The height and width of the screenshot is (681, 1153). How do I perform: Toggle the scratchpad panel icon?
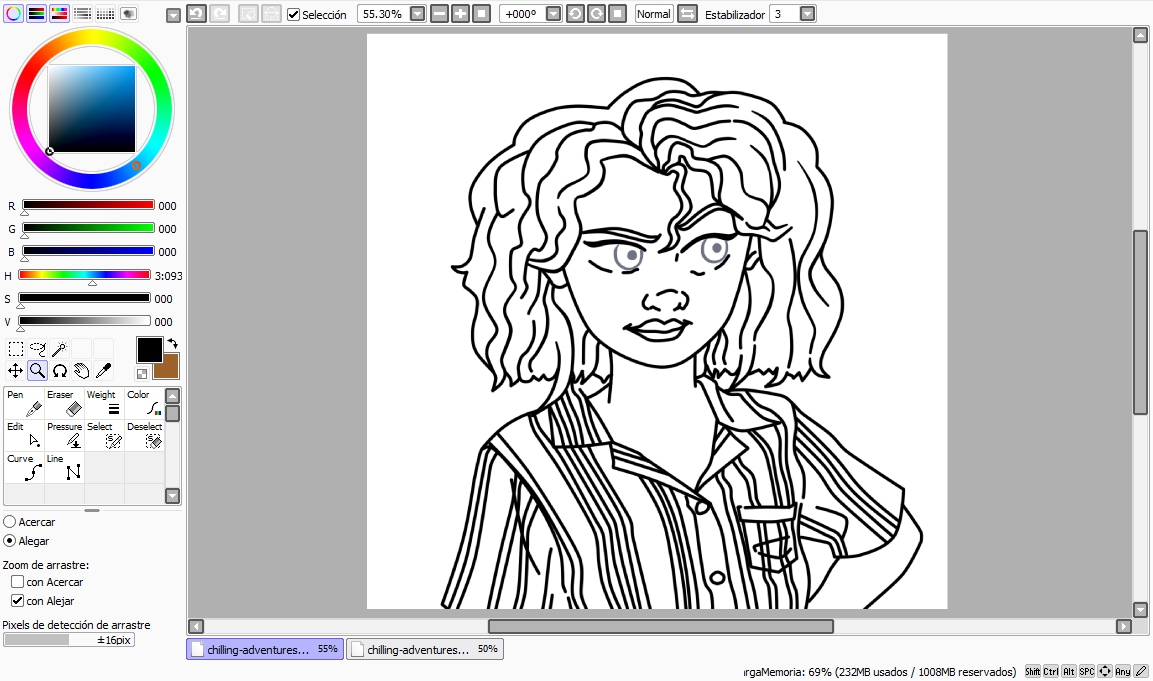129,13
